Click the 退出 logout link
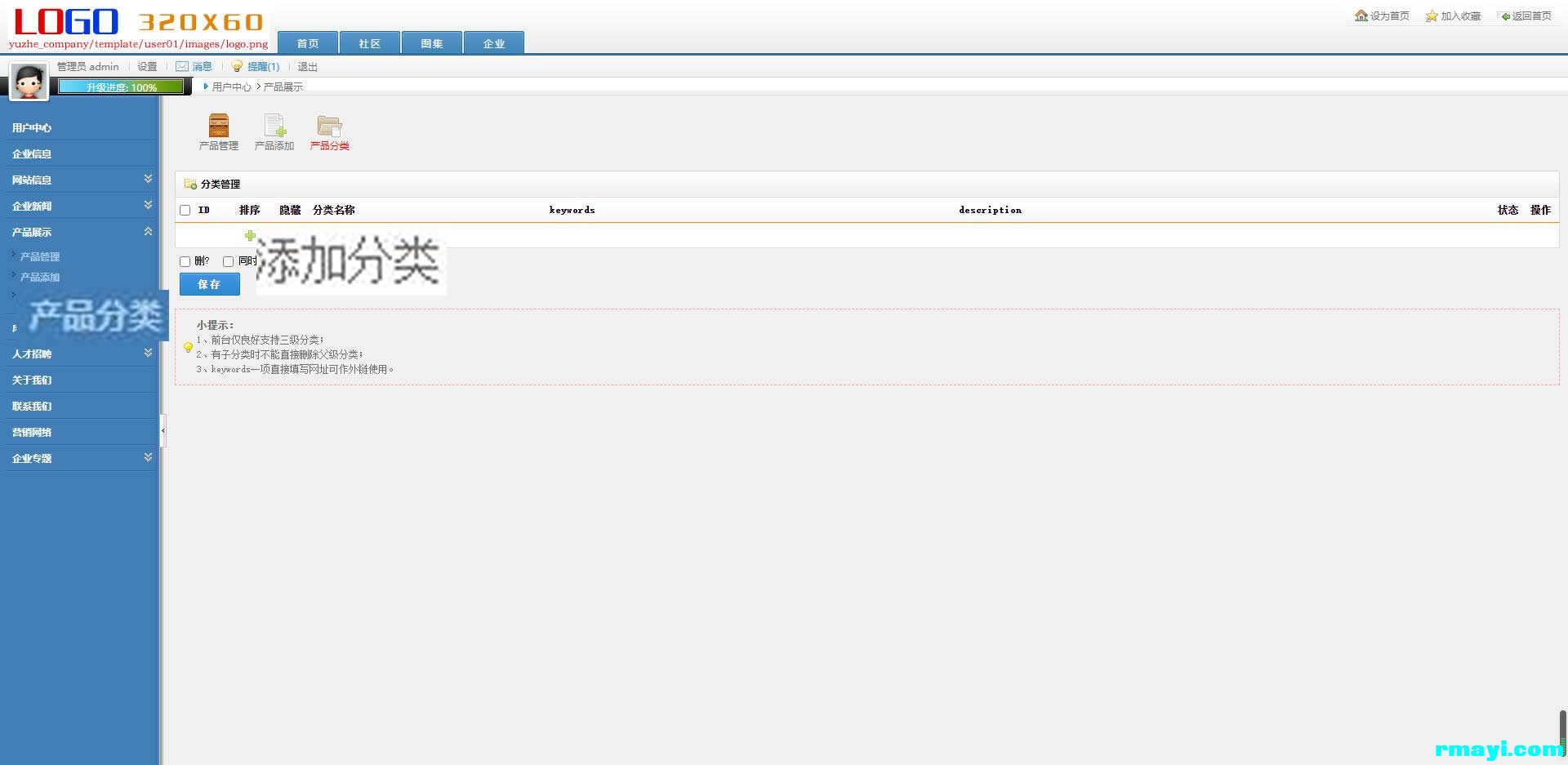This screenshot has width=1568, height=765. (x=307, y=67)
